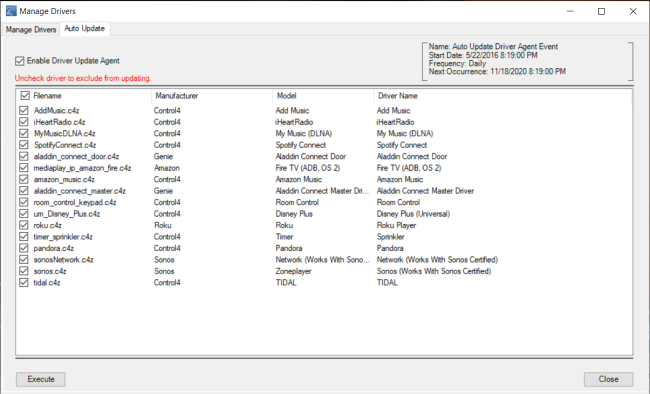Image resolution: width=650 pixels, height=394 pixels.
Task: Click the Execute button
Action: [x=41, y=379]
